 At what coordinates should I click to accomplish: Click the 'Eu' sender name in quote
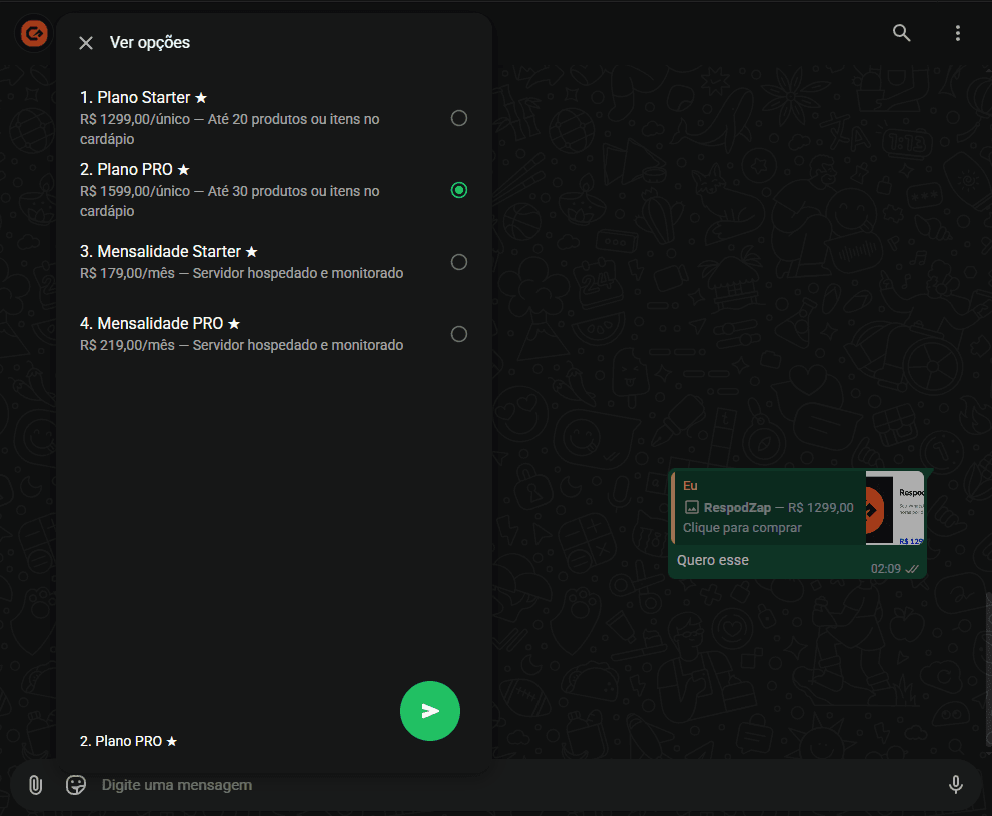[x=690, y=486]
